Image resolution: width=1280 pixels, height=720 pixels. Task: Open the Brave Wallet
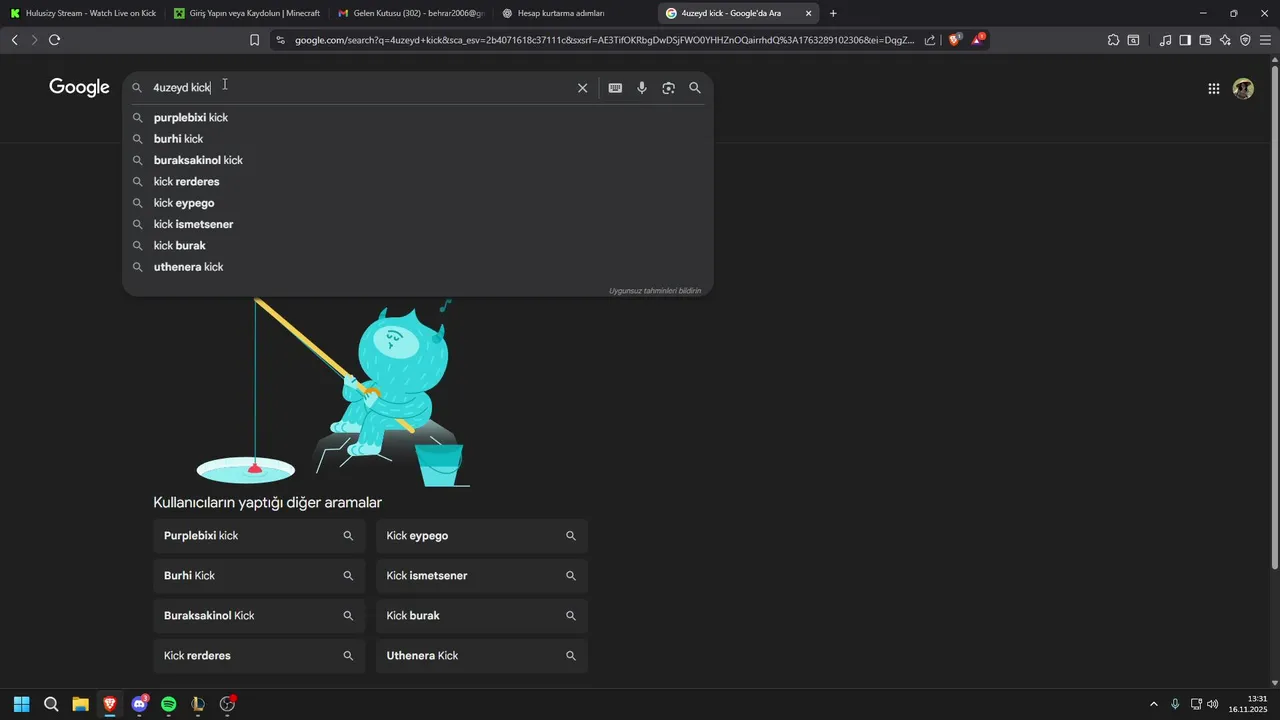tap(1205, 40)
